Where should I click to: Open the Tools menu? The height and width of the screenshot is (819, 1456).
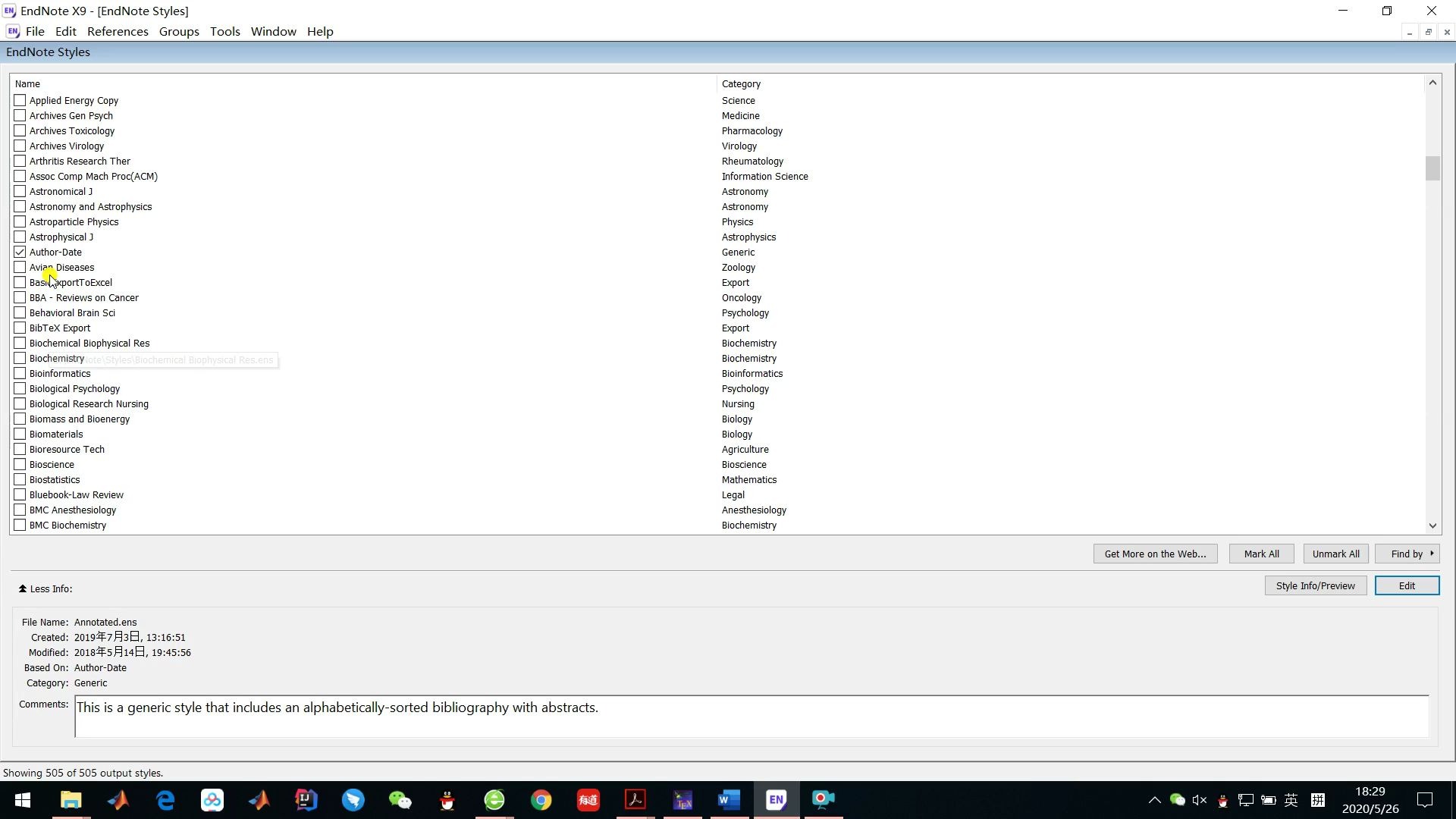coord(225,31)
